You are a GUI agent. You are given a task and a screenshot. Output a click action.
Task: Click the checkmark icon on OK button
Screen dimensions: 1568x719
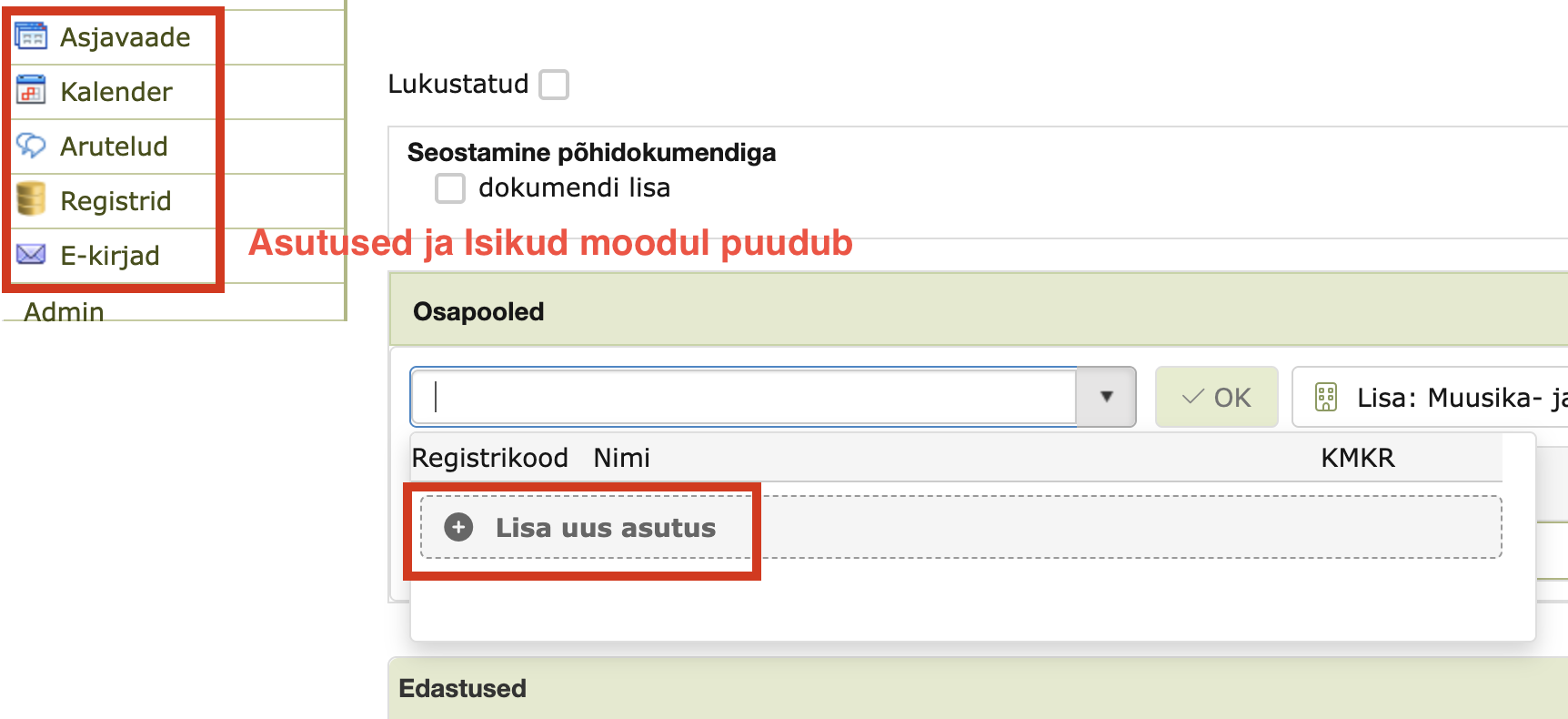tap(1192, 398)
